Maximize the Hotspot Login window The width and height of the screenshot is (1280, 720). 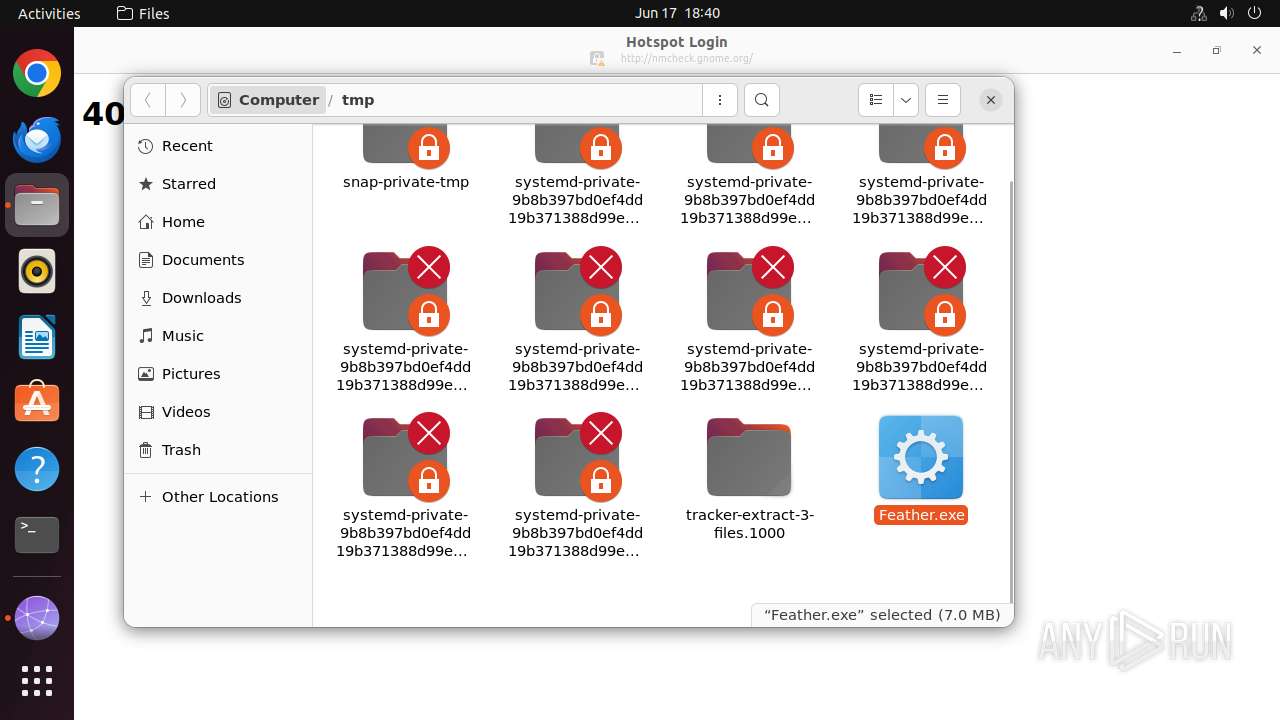1216,50
